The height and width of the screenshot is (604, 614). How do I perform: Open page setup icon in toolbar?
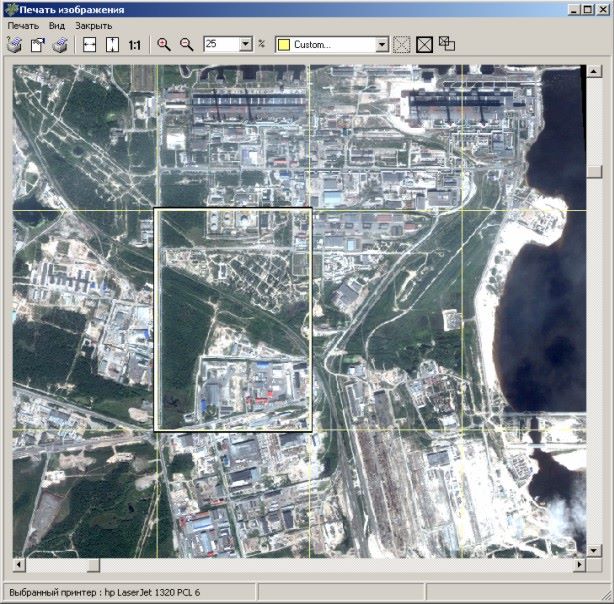click(x=38, y=45)
